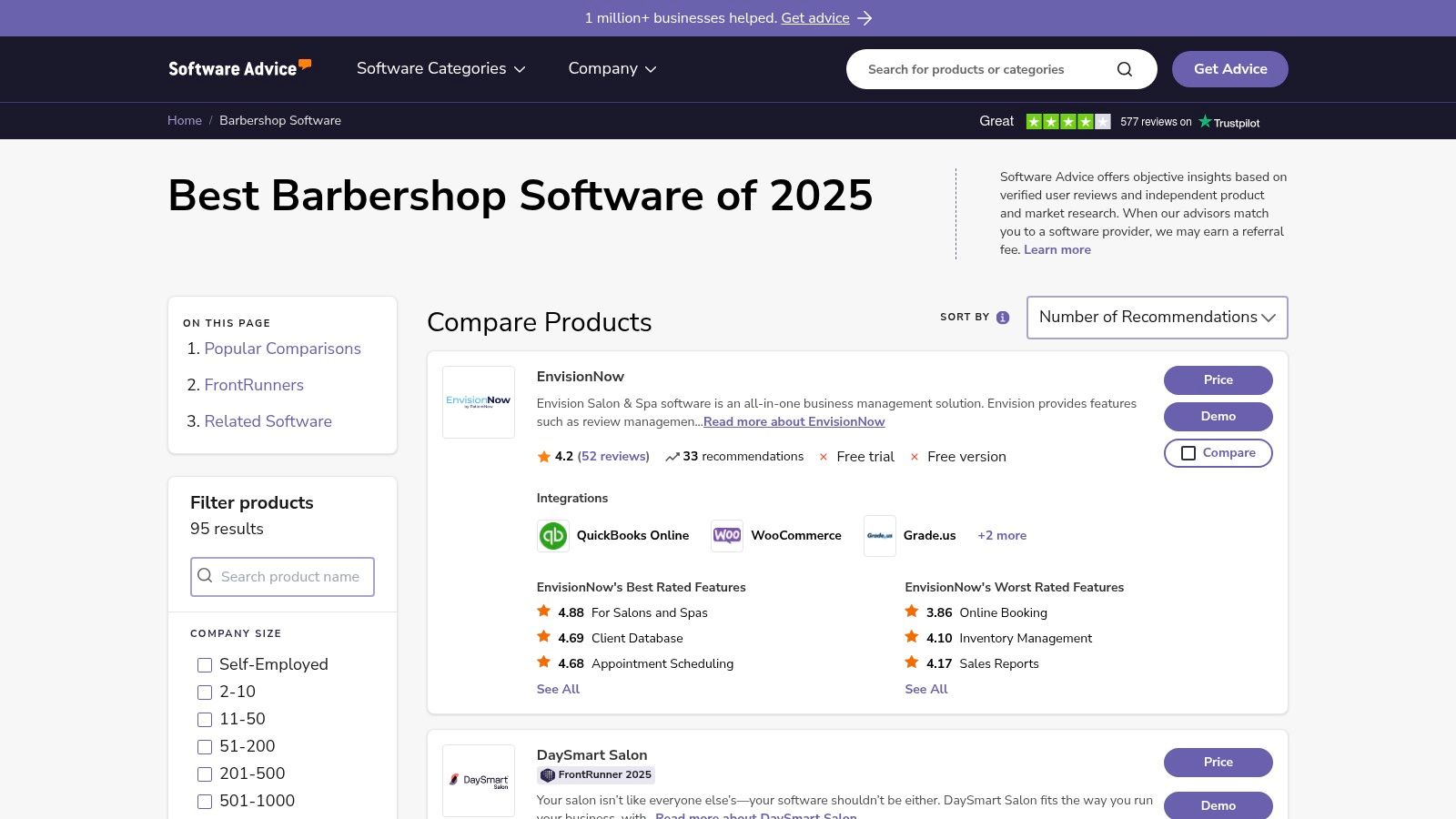Click the EnvisionNow product logo
Screen dimensions: 1456x819
point(479,402)
